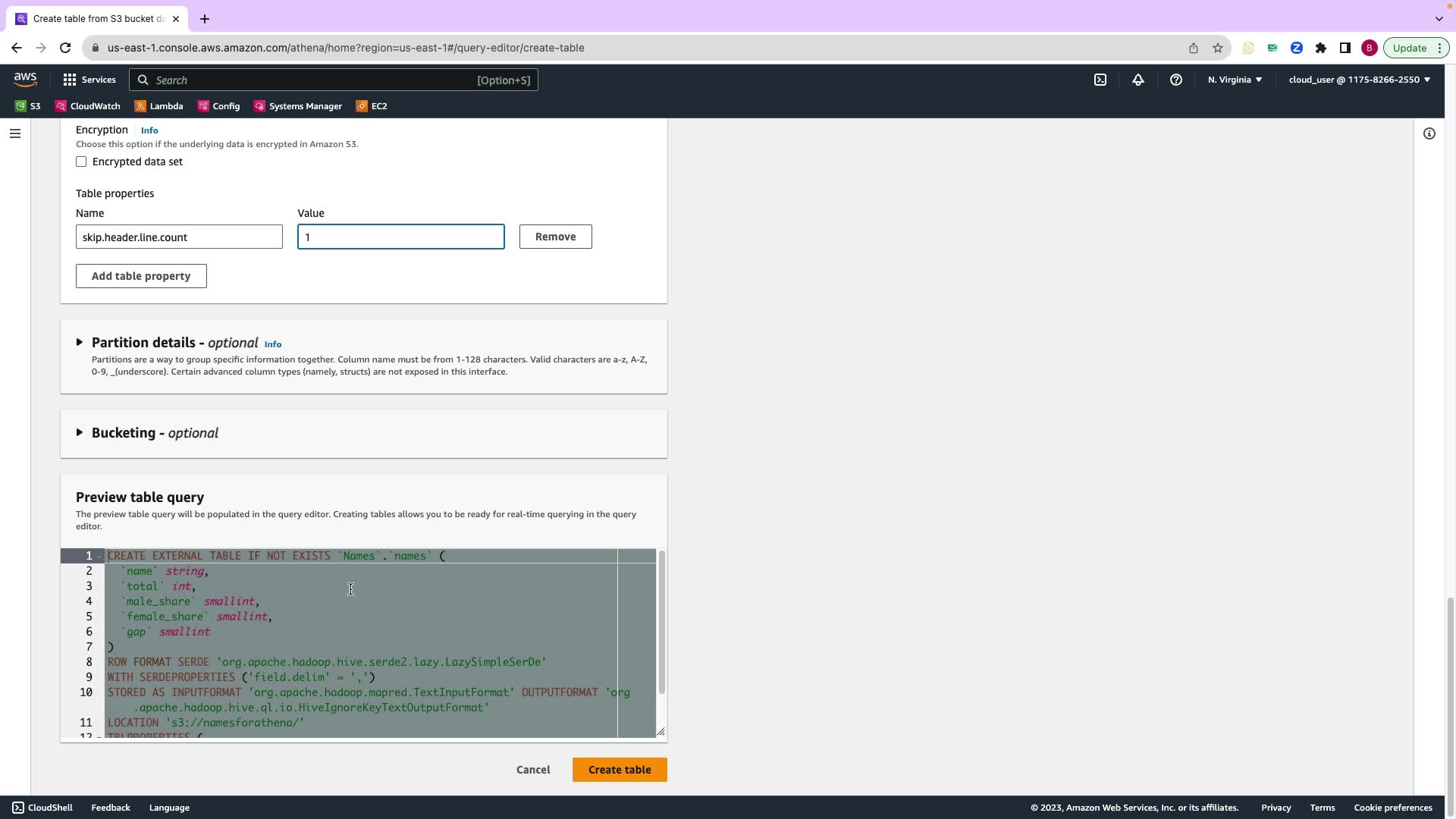Click the skip.header.line.count name field
Viewport: 1456px width, 819px height.
pos(179,237)
